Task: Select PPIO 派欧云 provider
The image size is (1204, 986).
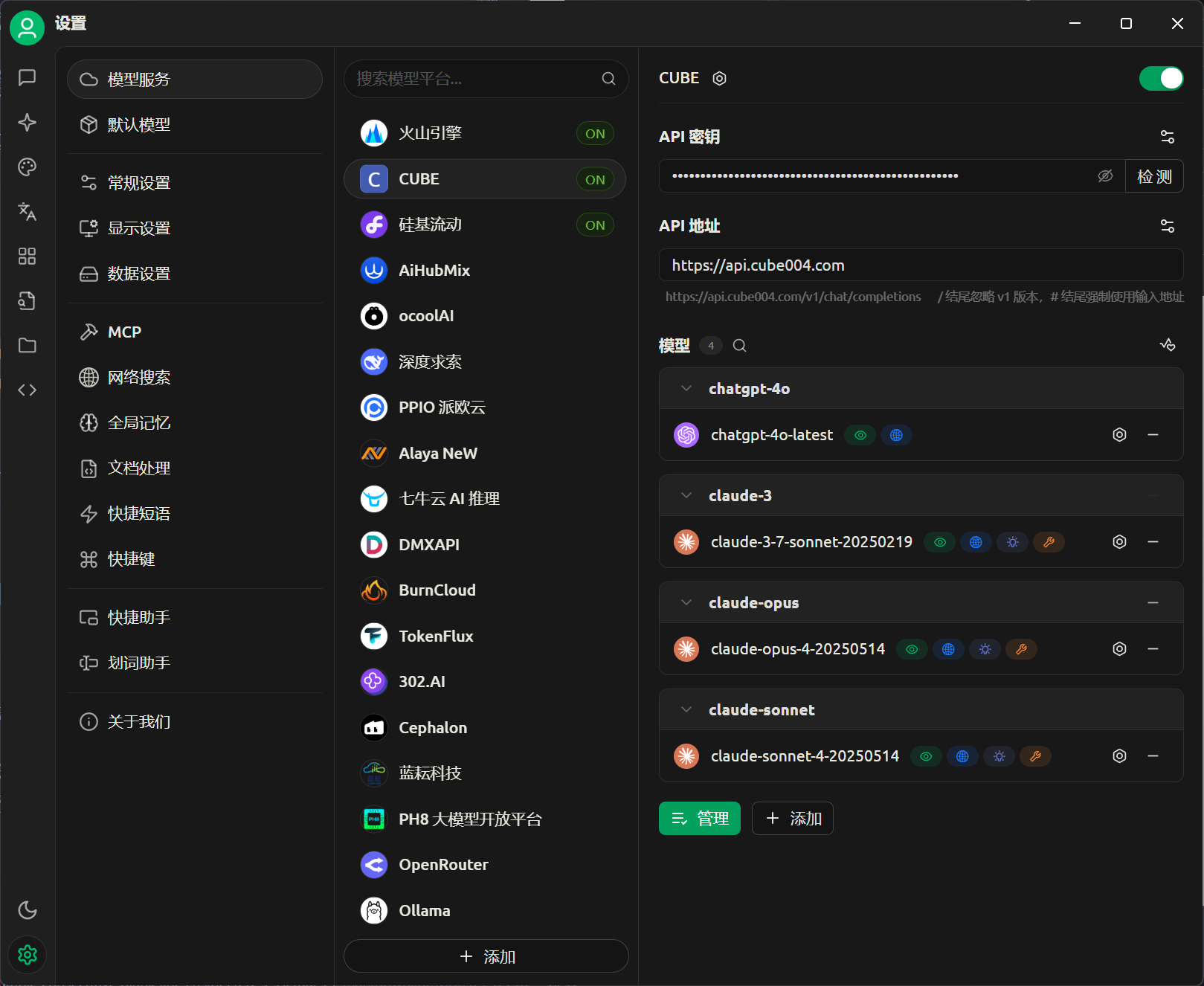Action: (485, 407)
